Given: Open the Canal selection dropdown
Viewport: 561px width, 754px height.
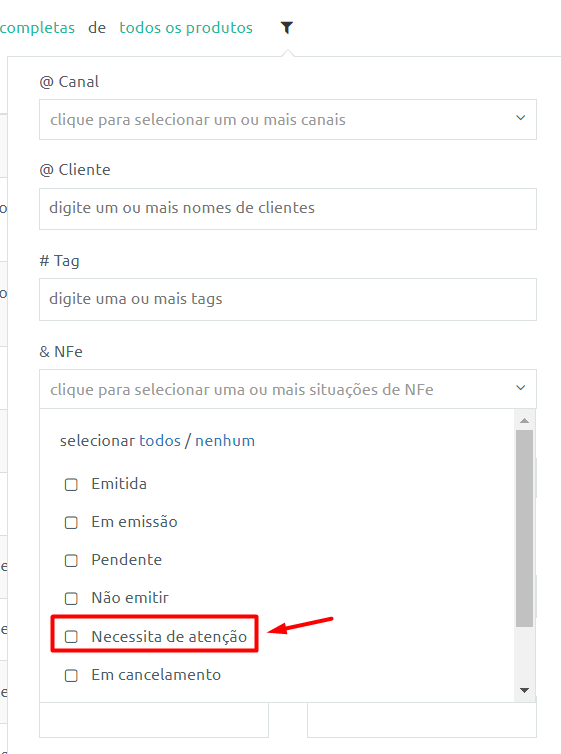Looking at the screenshot, I should (x=287, y=119).
